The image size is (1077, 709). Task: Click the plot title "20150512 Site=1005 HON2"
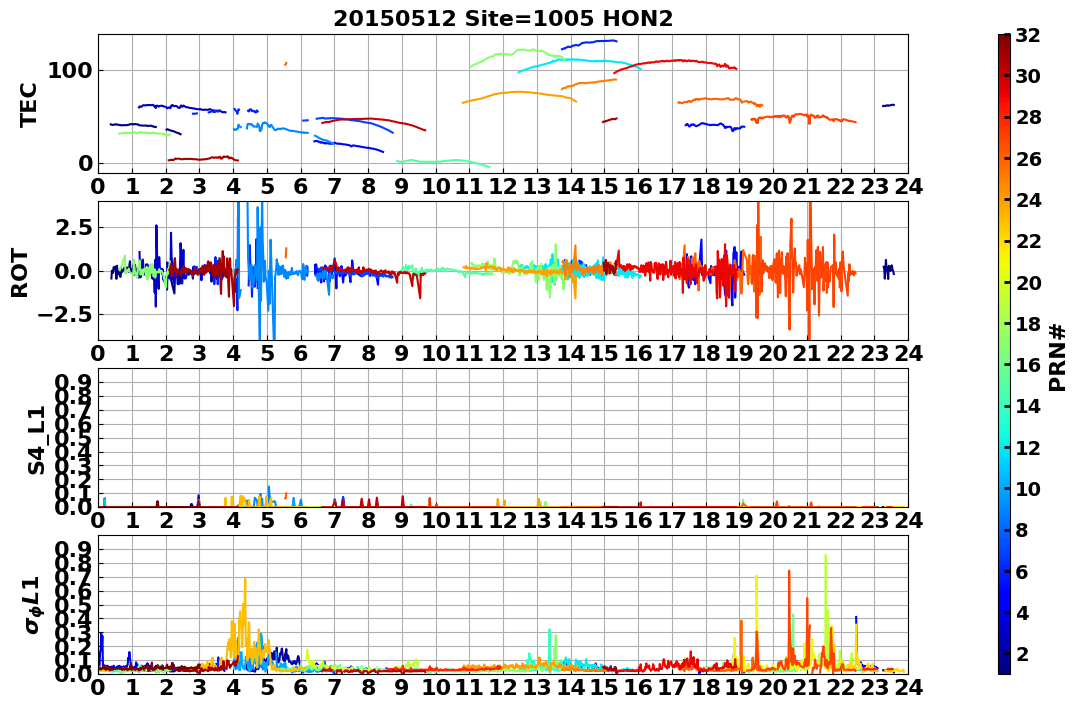(x=503, y=19)
